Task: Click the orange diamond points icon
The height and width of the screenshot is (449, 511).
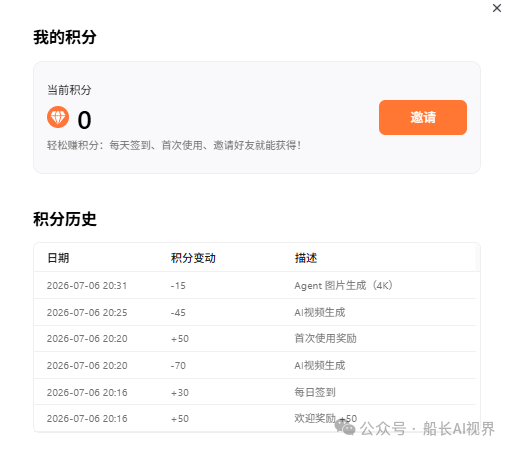Action: pos(58,117)
